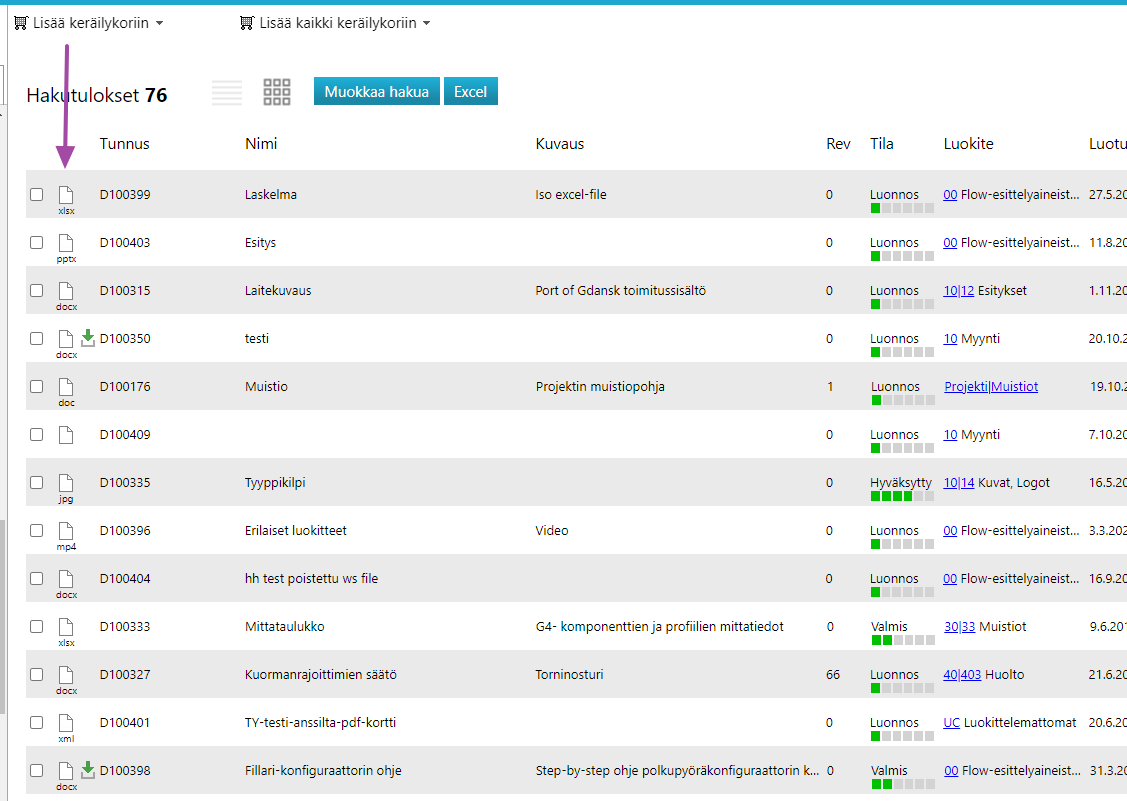The width and height of the screenshot is (1127, 801).
Task: Select the Muistio row checkbox
Action: pos(37,387)
